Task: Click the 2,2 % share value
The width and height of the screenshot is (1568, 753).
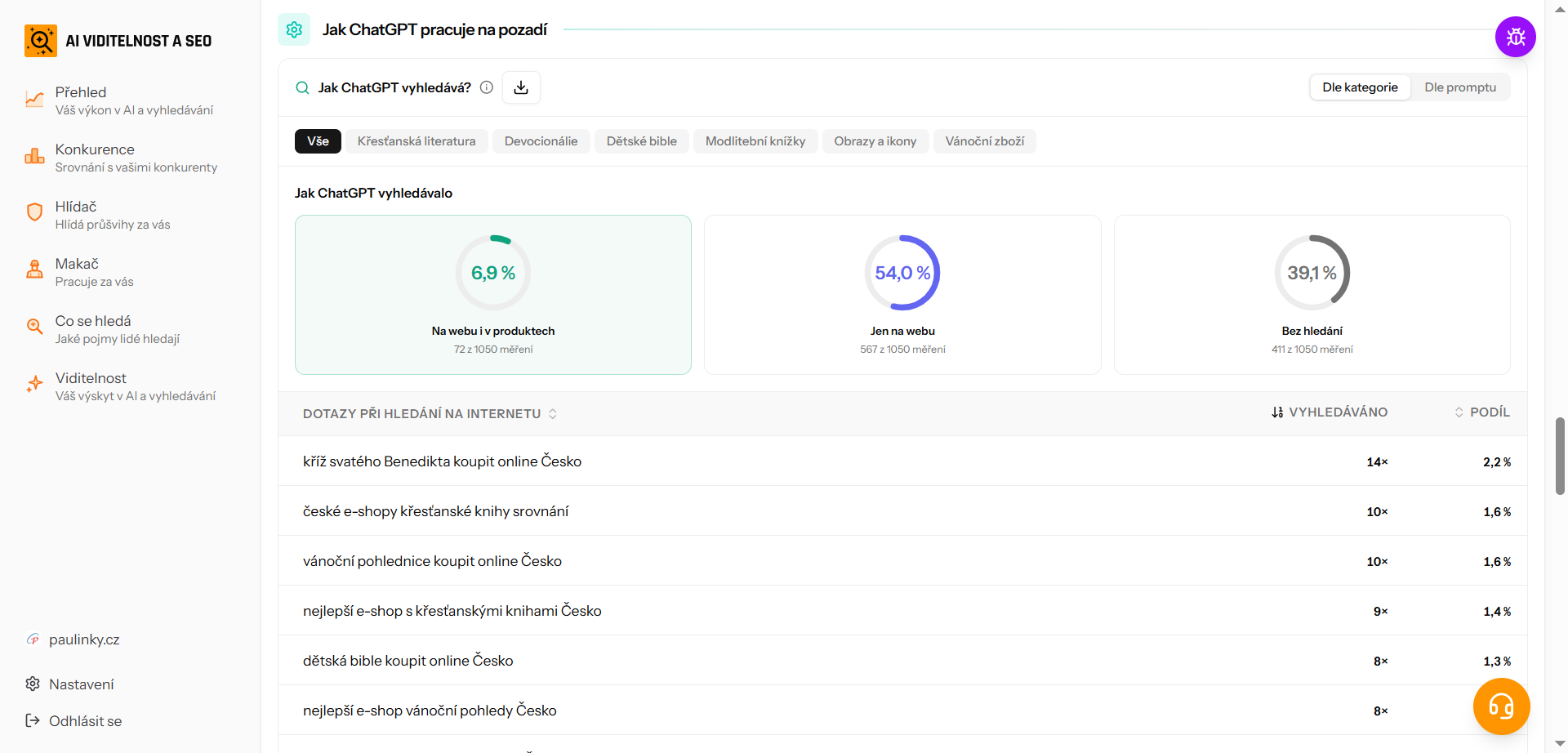Action: pyautogui.click(x=1497, y=462)
